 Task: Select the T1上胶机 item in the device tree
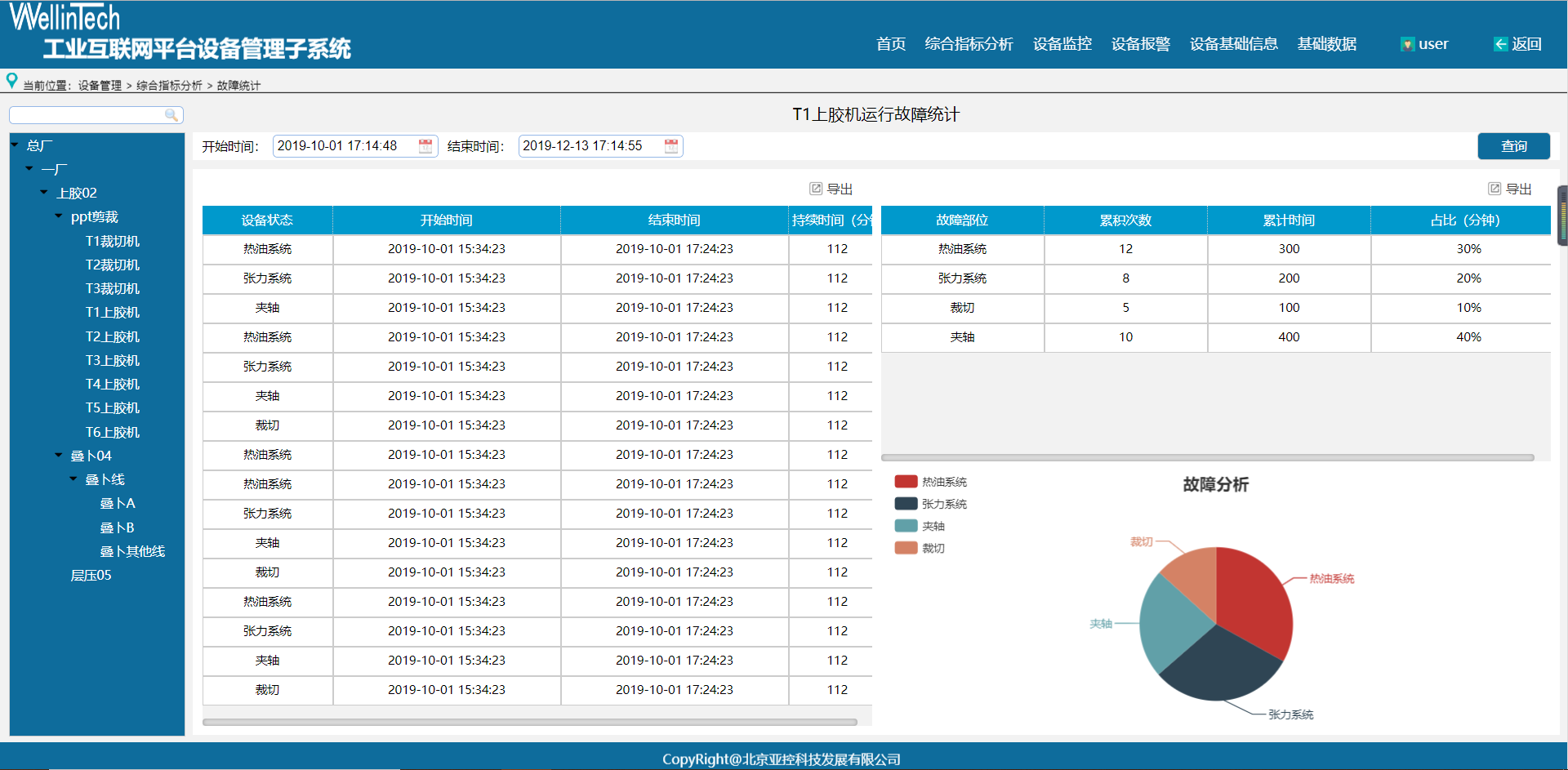(x=113, y=312)
